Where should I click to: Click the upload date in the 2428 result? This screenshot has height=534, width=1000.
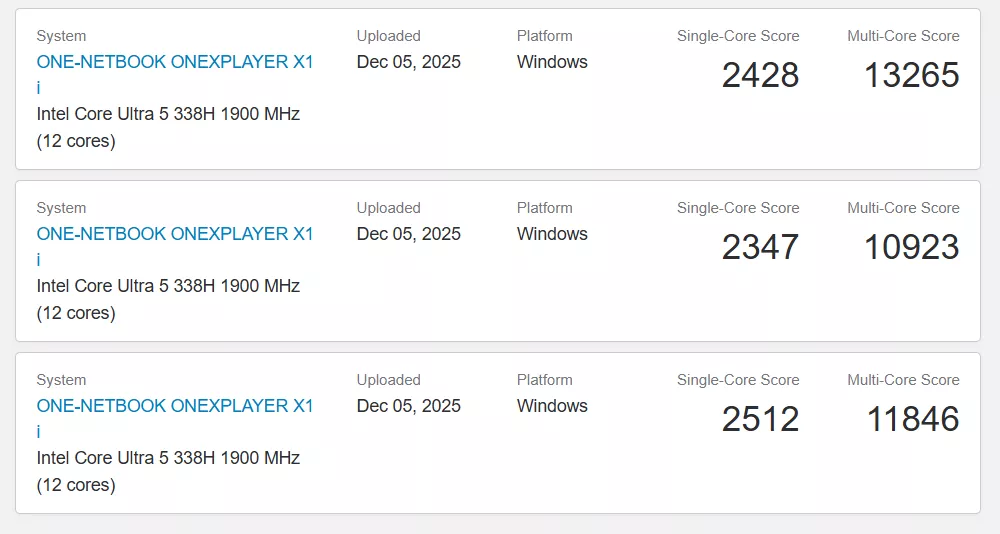[408, 62]
